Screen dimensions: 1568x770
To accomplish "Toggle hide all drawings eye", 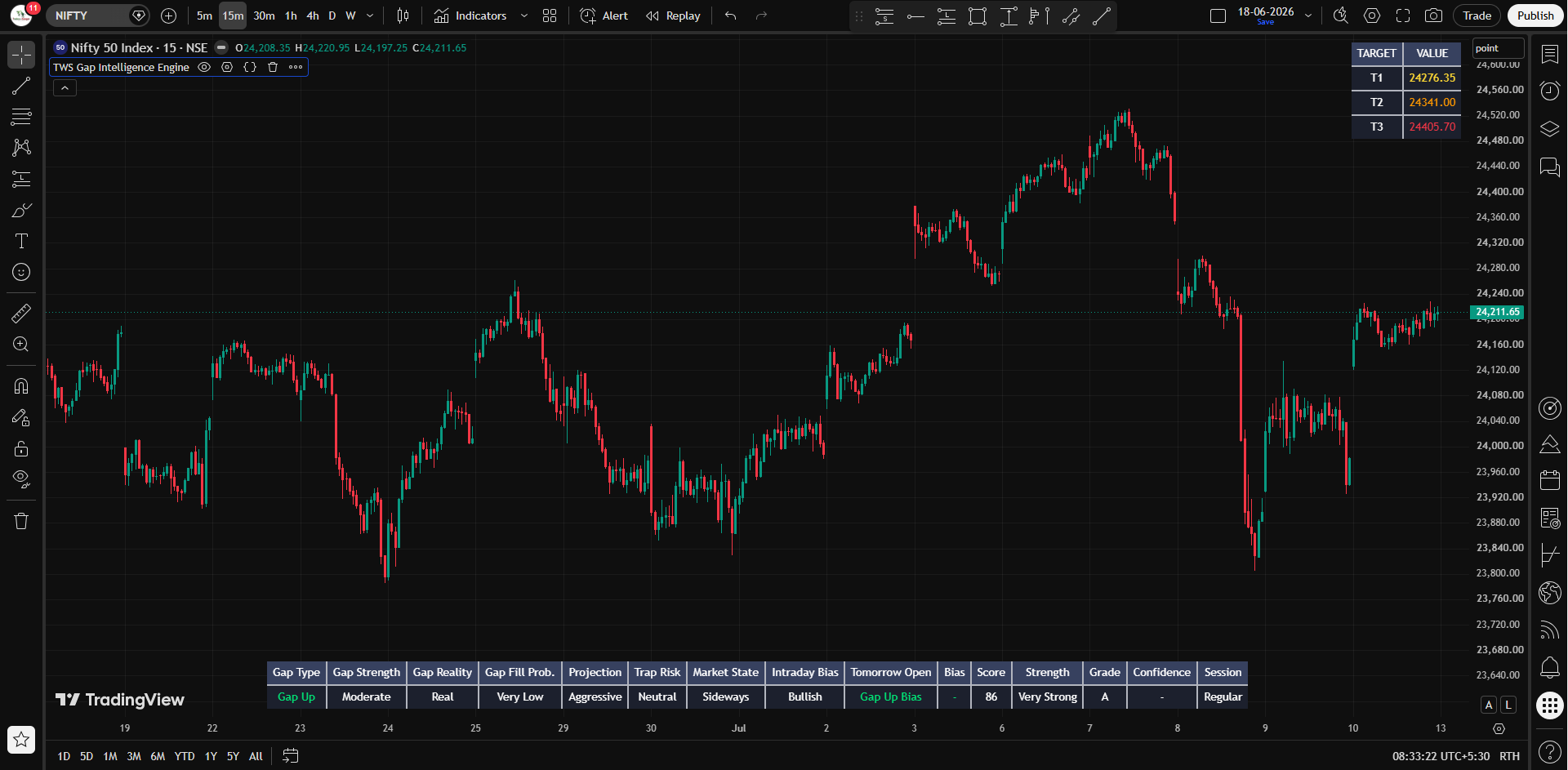I will pyautogui.click(x=21, y=479).
